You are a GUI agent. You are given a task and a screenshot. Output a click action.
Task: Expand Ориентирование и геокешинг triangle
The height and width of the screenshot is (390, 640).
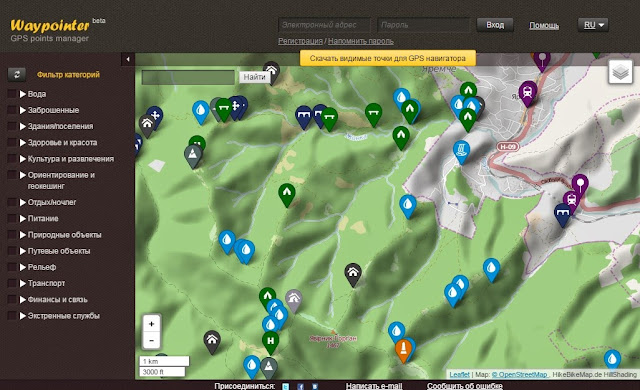(x=22, y=175)
